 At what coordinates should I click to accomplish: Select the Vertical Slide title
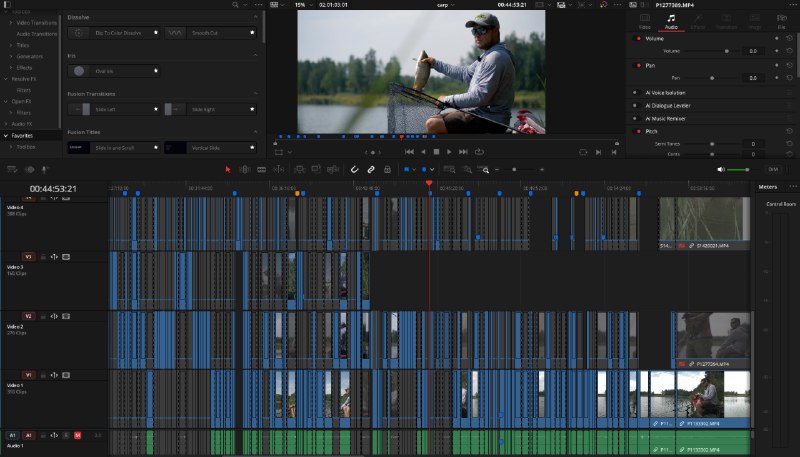210,147
